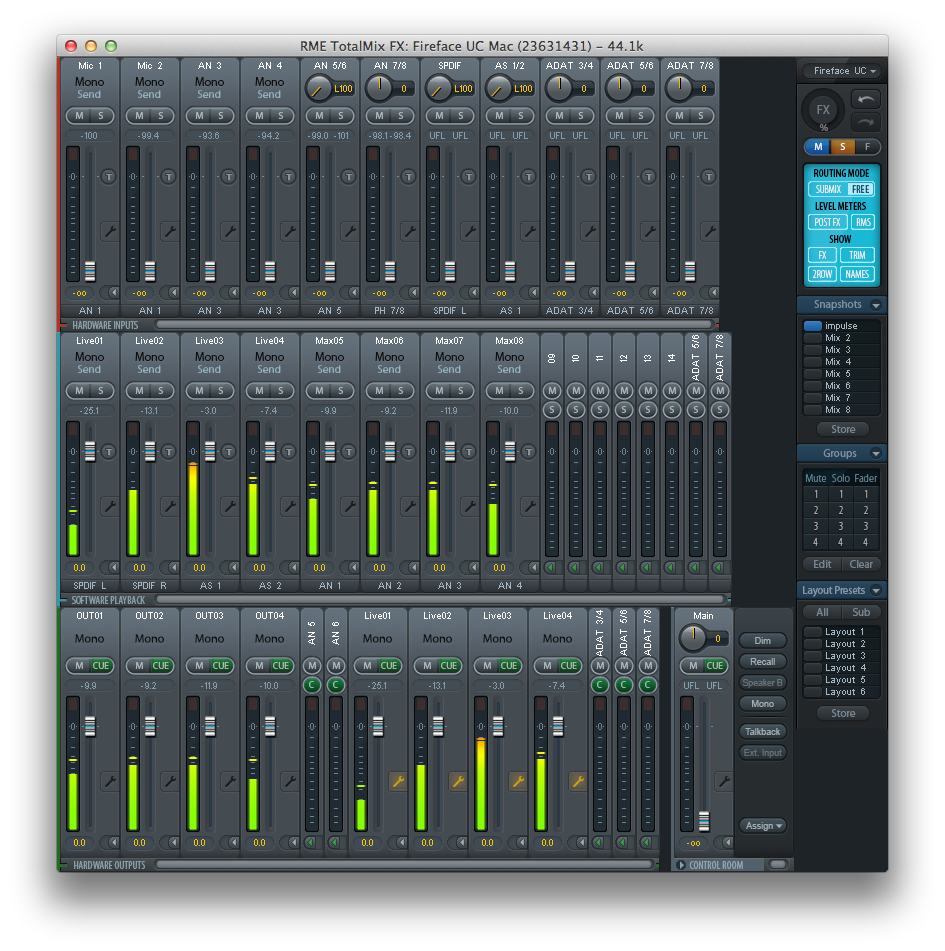Screen dimensions: 945x951
Task: Switch to SUBMIX routing mode
Action: [828, 189]
